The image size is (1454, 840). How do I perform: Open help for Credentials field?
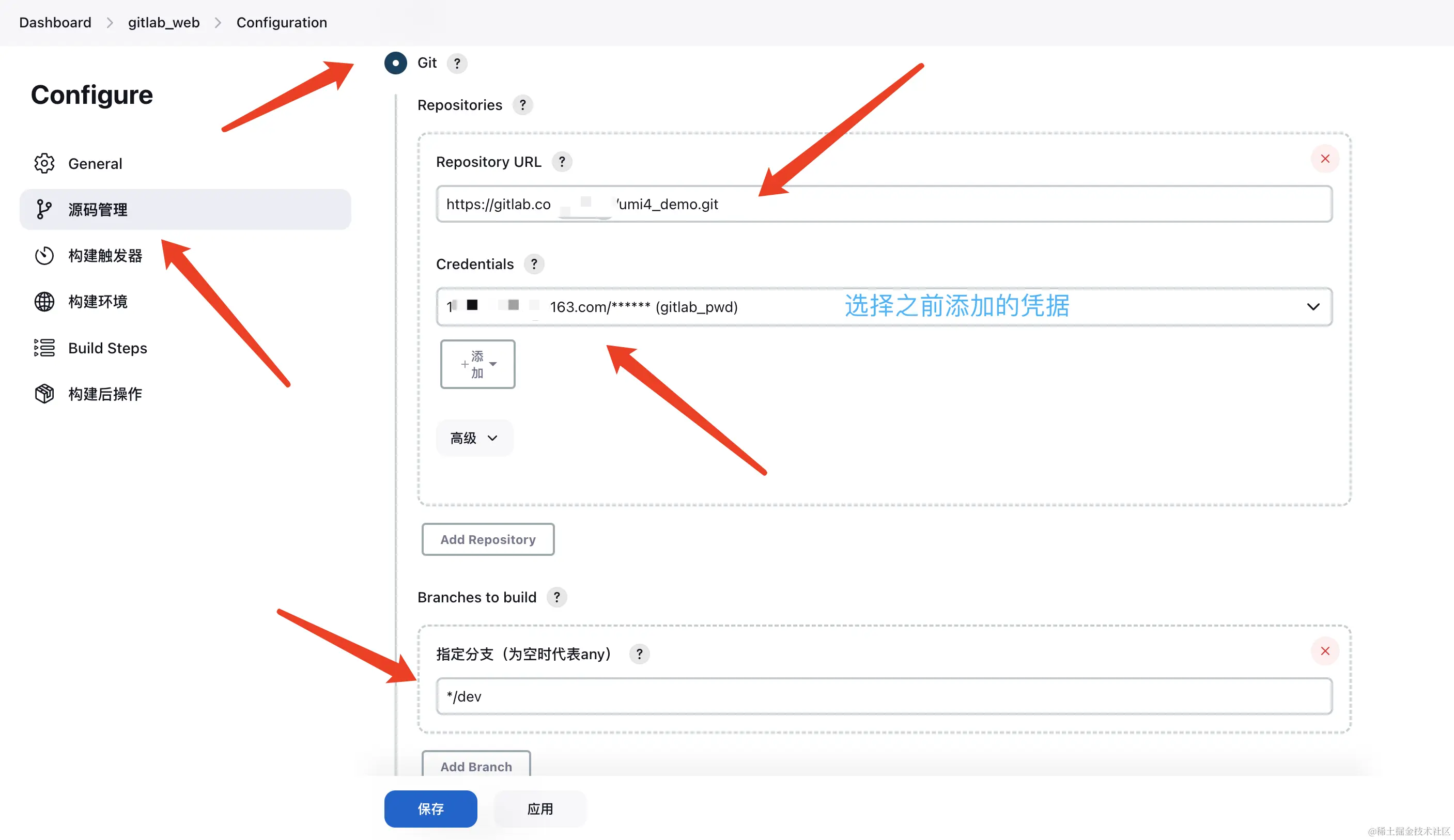534,264
